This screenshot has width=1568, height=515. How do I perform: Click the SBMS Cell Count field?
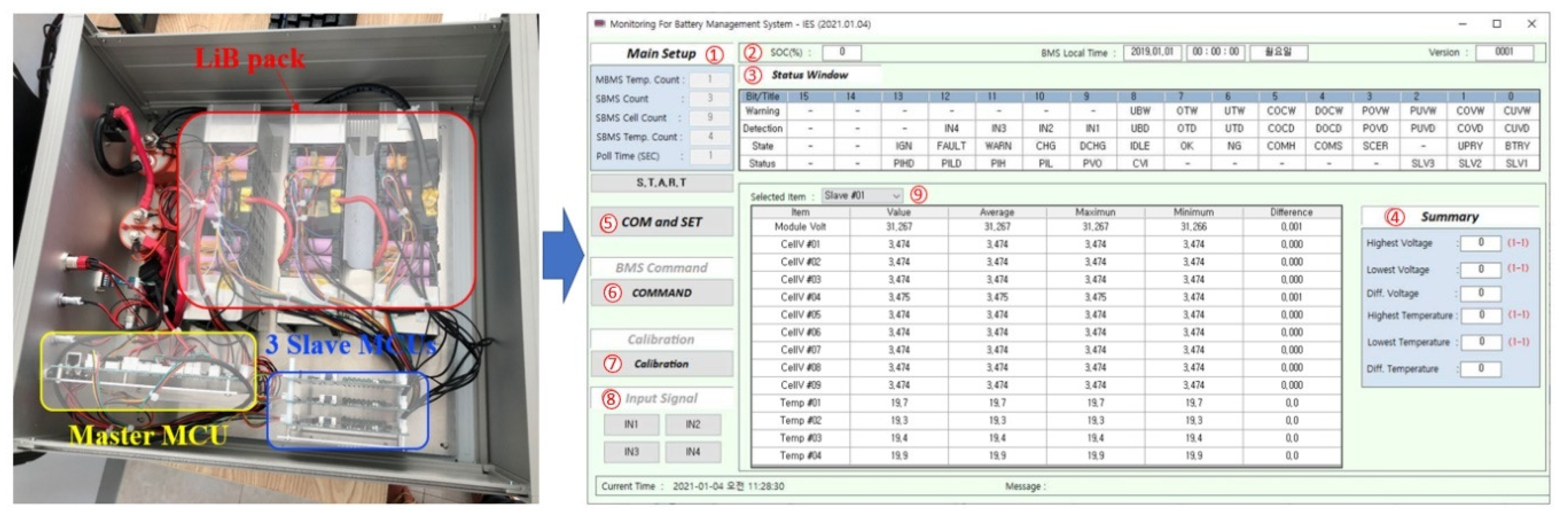[x=710, y=118]
